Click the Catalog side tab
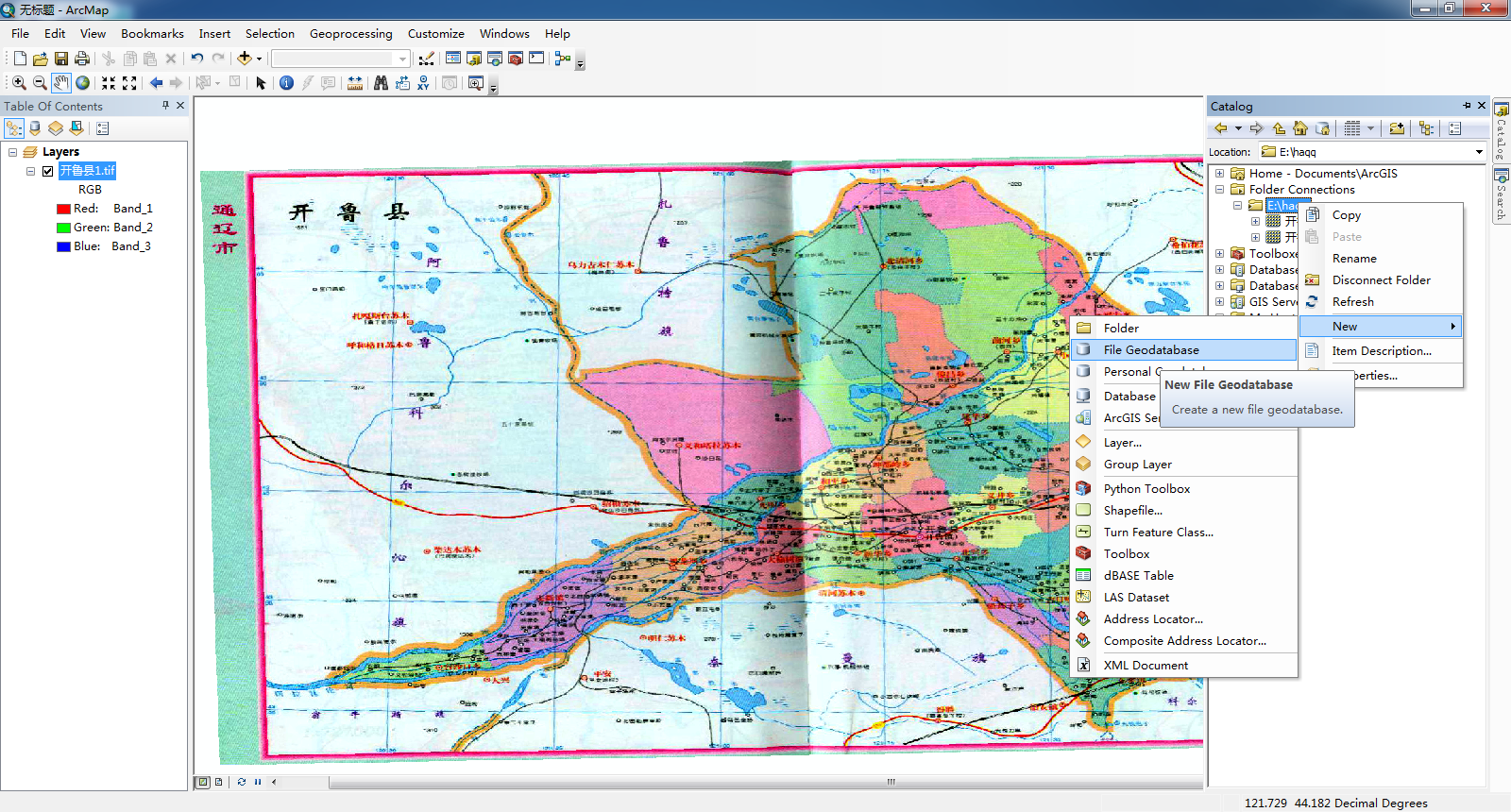1511x812 pixels. pos(1501,132)
